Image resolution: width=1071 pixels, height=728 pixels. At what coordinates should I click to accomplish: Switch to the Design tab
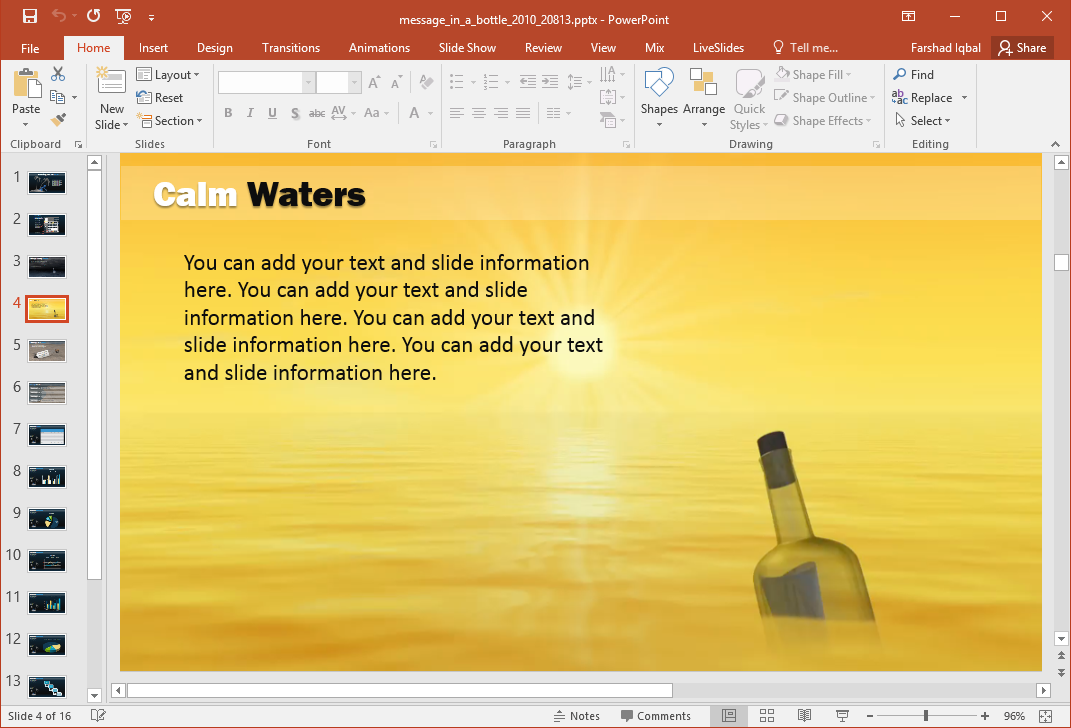[x=214, y=48]
